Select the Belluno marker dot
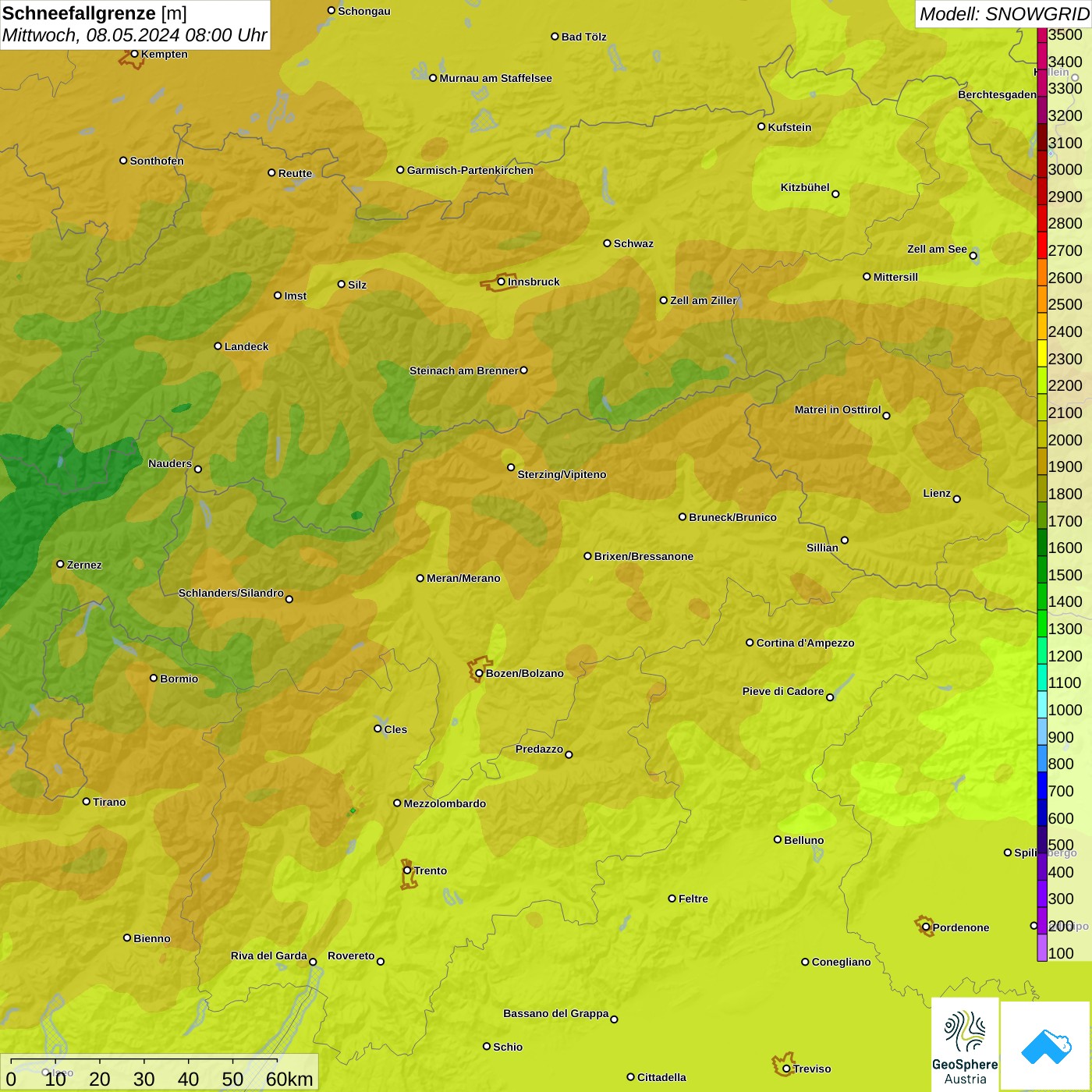1092x1092 pixels. (778, 839)
